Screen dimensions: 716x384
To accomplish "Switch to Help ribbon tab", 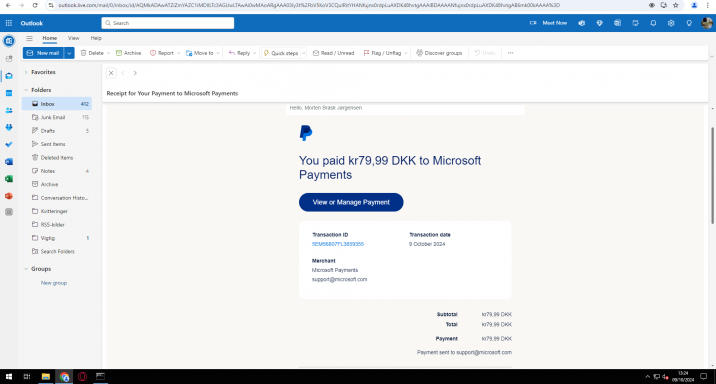I will [x=96, y=38].
